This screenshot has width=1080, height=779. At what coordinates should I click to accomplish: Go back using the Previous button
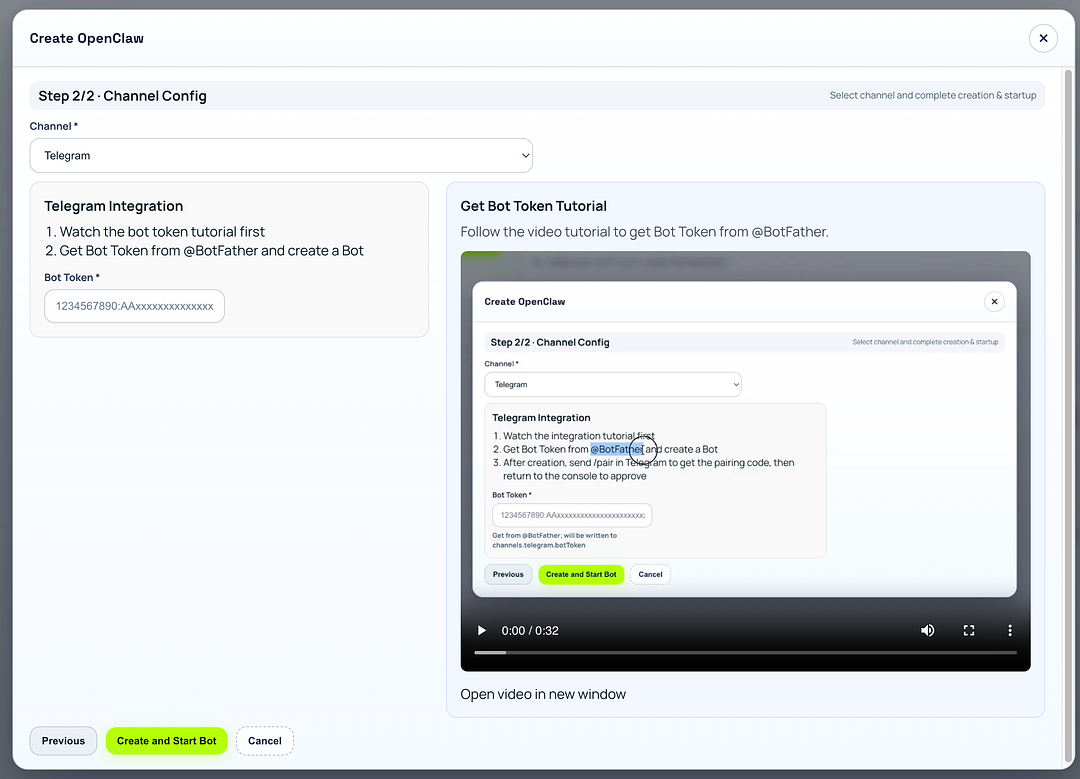click(63, 741)
